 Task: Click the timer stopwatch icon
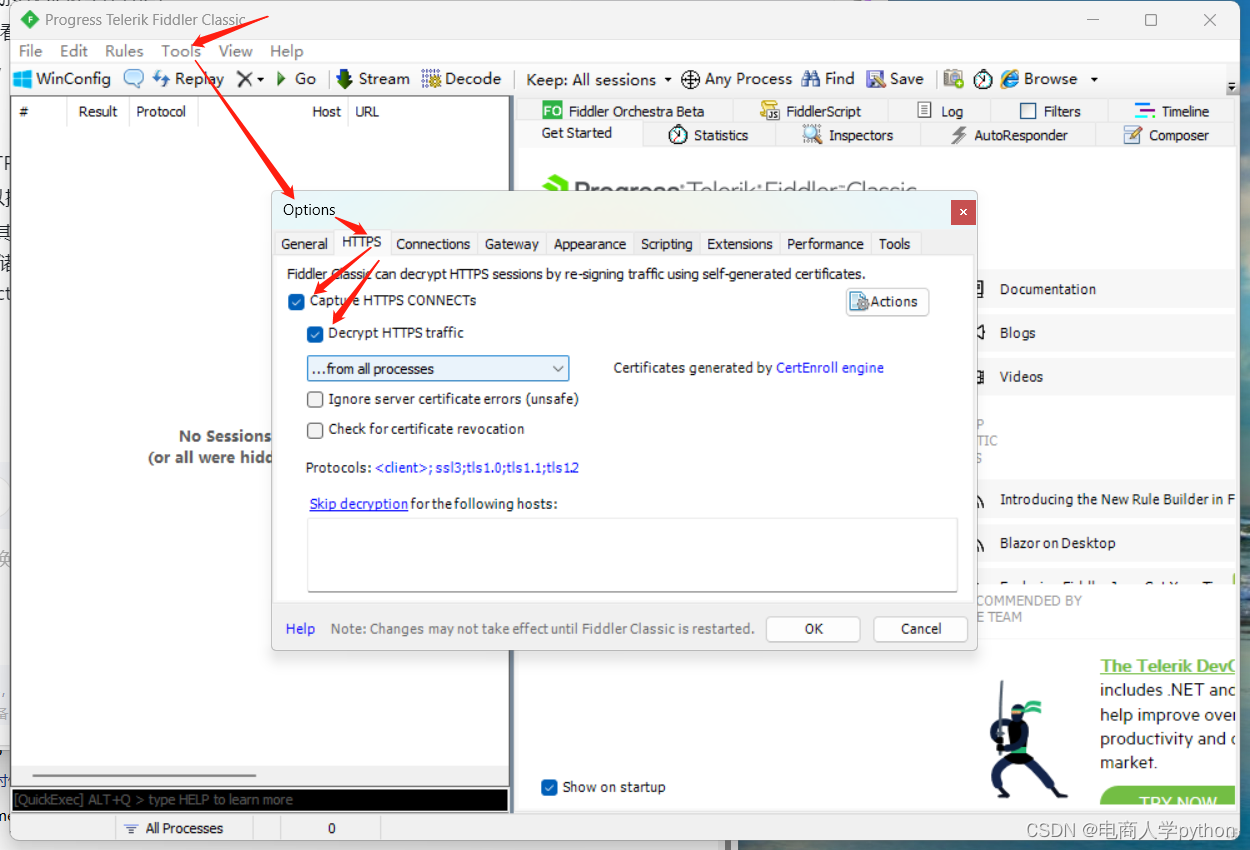pos(983,79)
